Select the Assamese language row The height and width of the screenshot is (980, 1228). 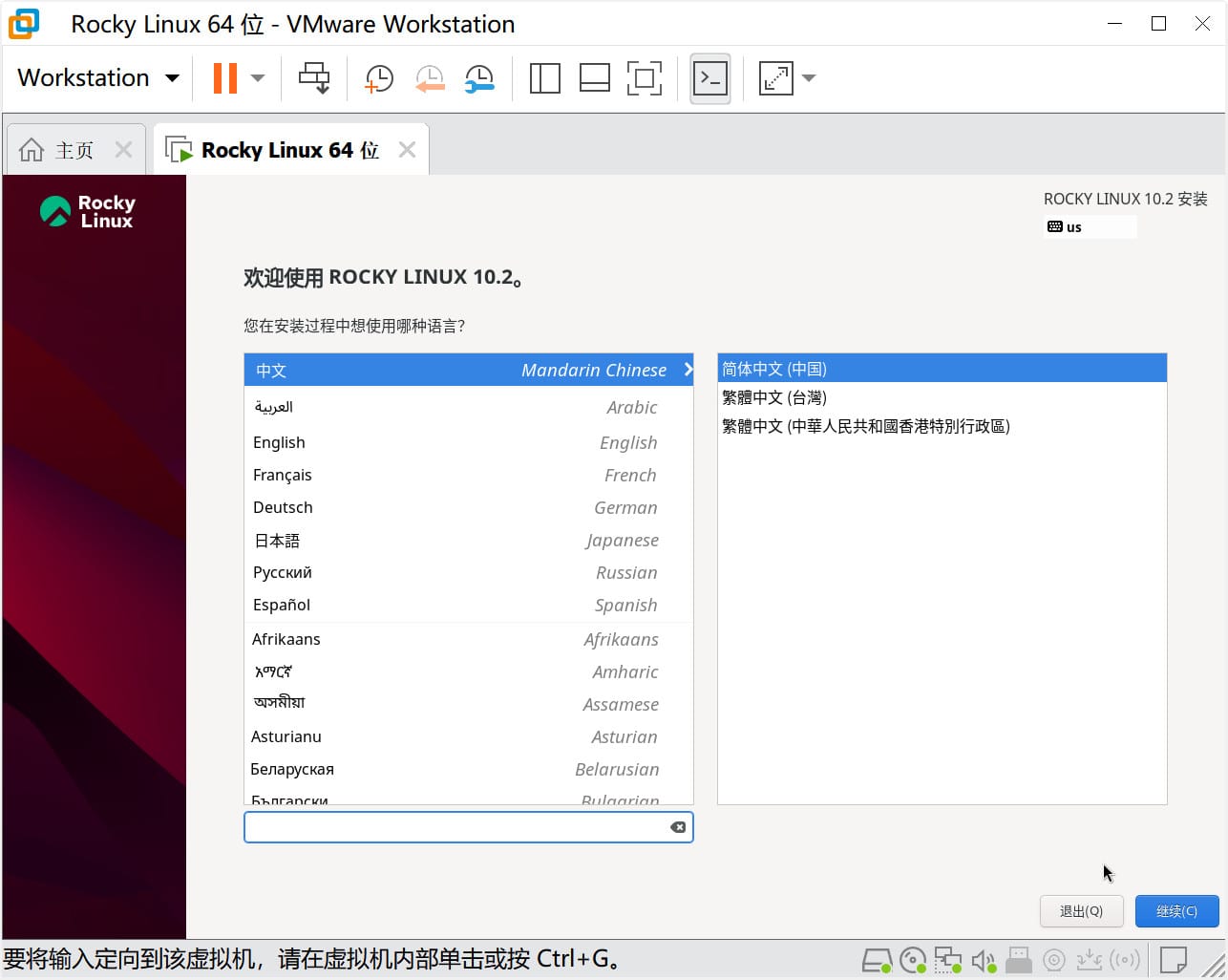[469, 704]
